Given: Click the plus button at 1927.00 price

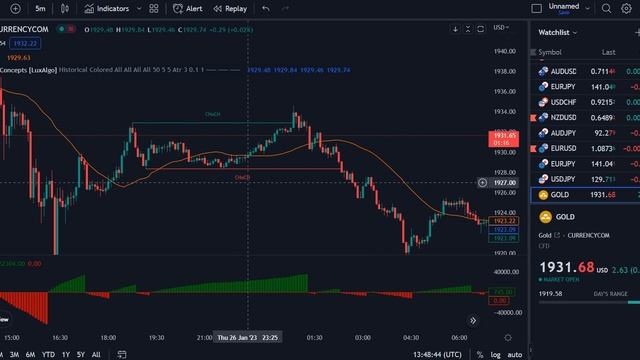Looking at the screenshot, I should point(482,183).
